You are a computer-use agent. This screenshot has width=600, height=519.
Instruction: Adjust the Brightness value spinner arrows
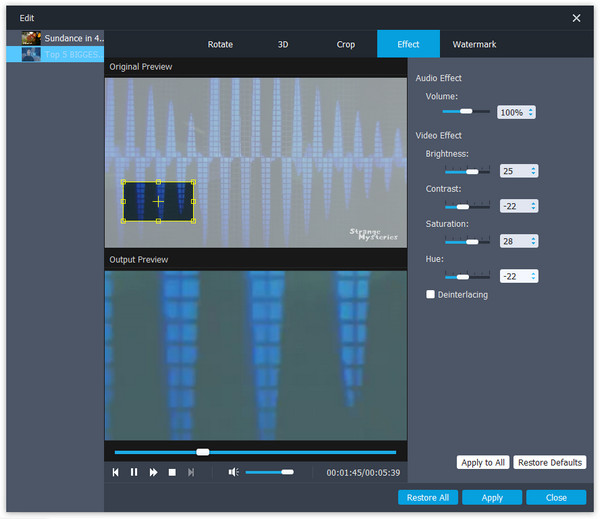533,171
